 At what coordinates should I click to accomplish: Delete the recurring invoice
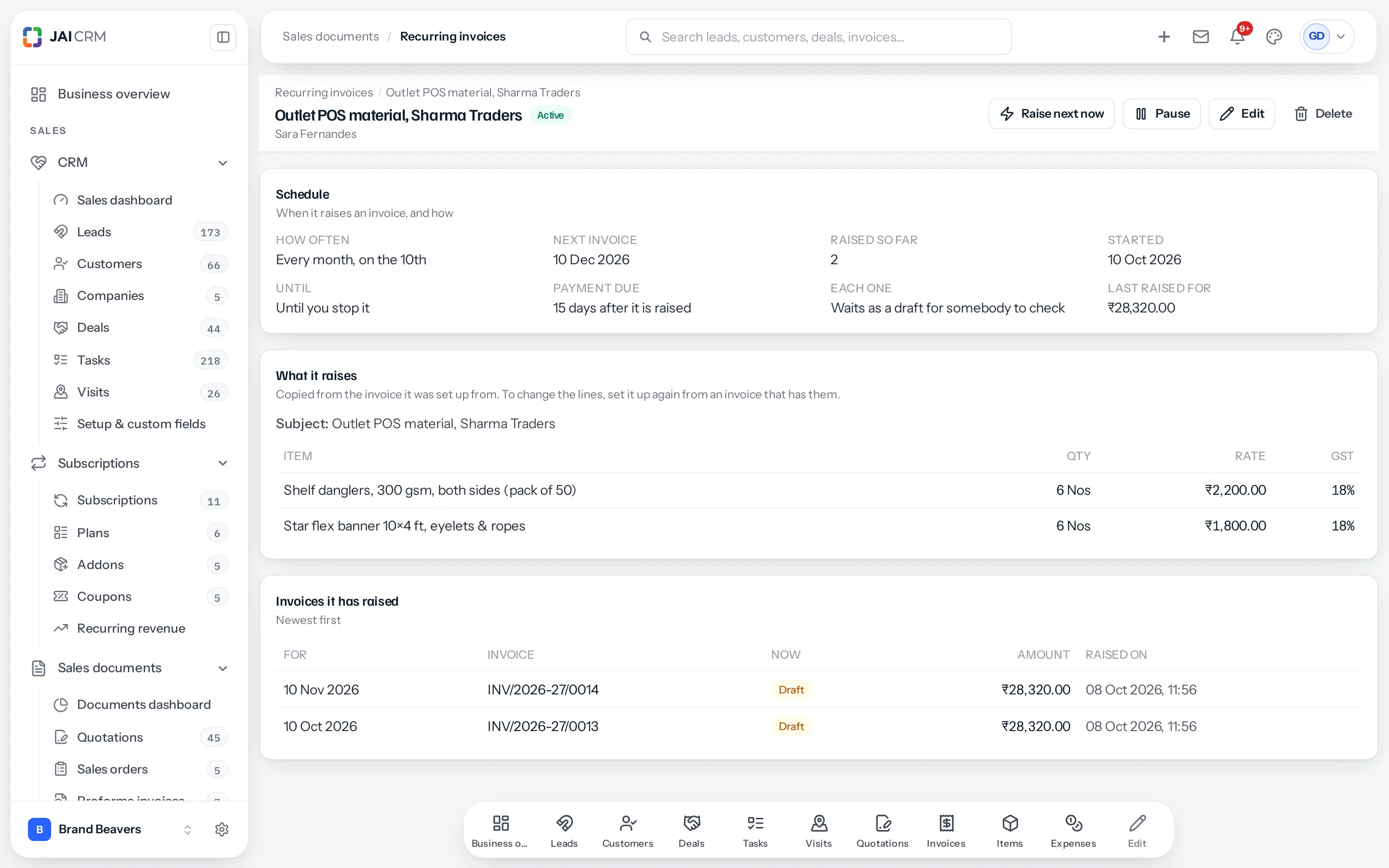coord(1323,114)
